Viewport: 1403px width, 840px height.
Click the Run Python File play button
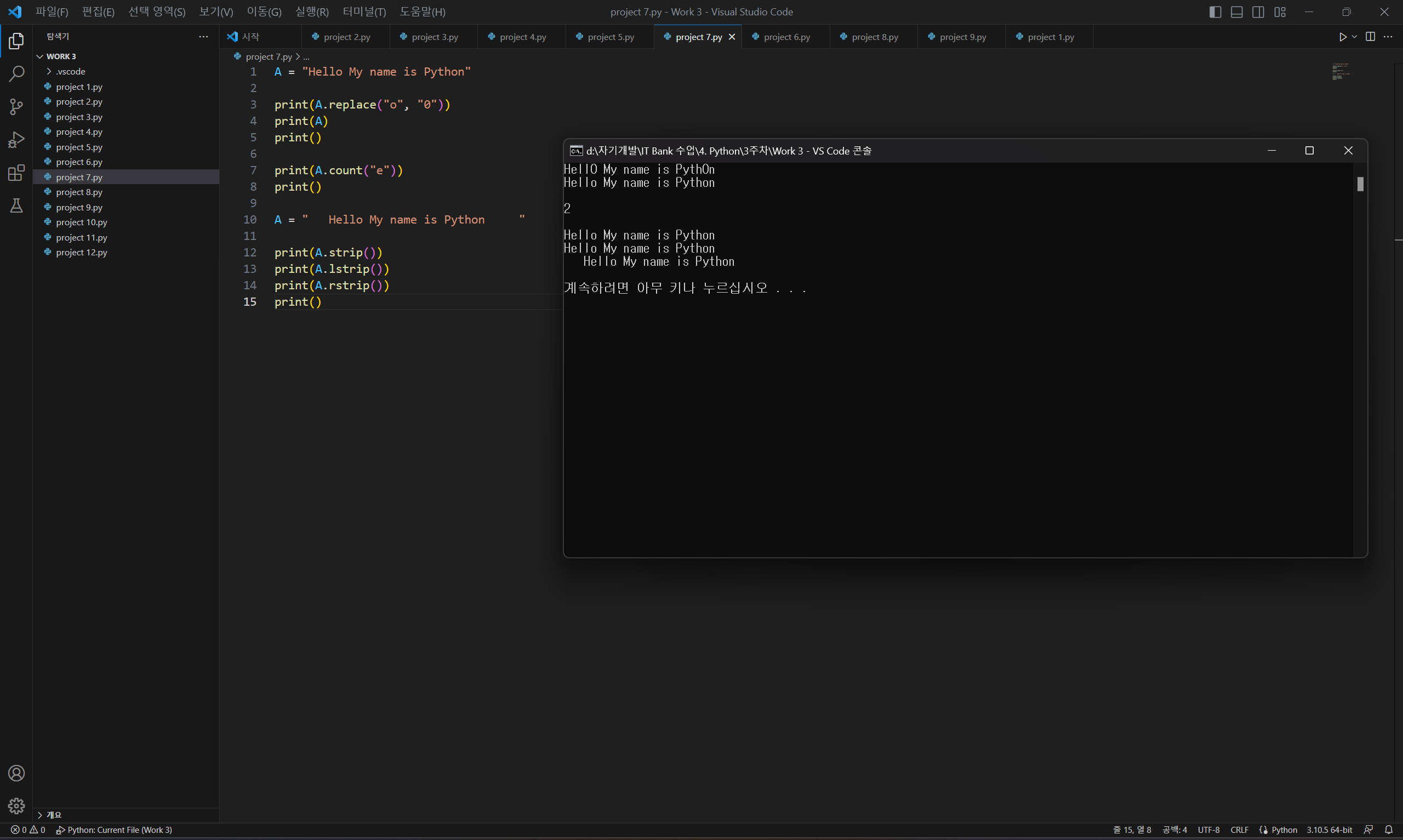point(1343,37)
